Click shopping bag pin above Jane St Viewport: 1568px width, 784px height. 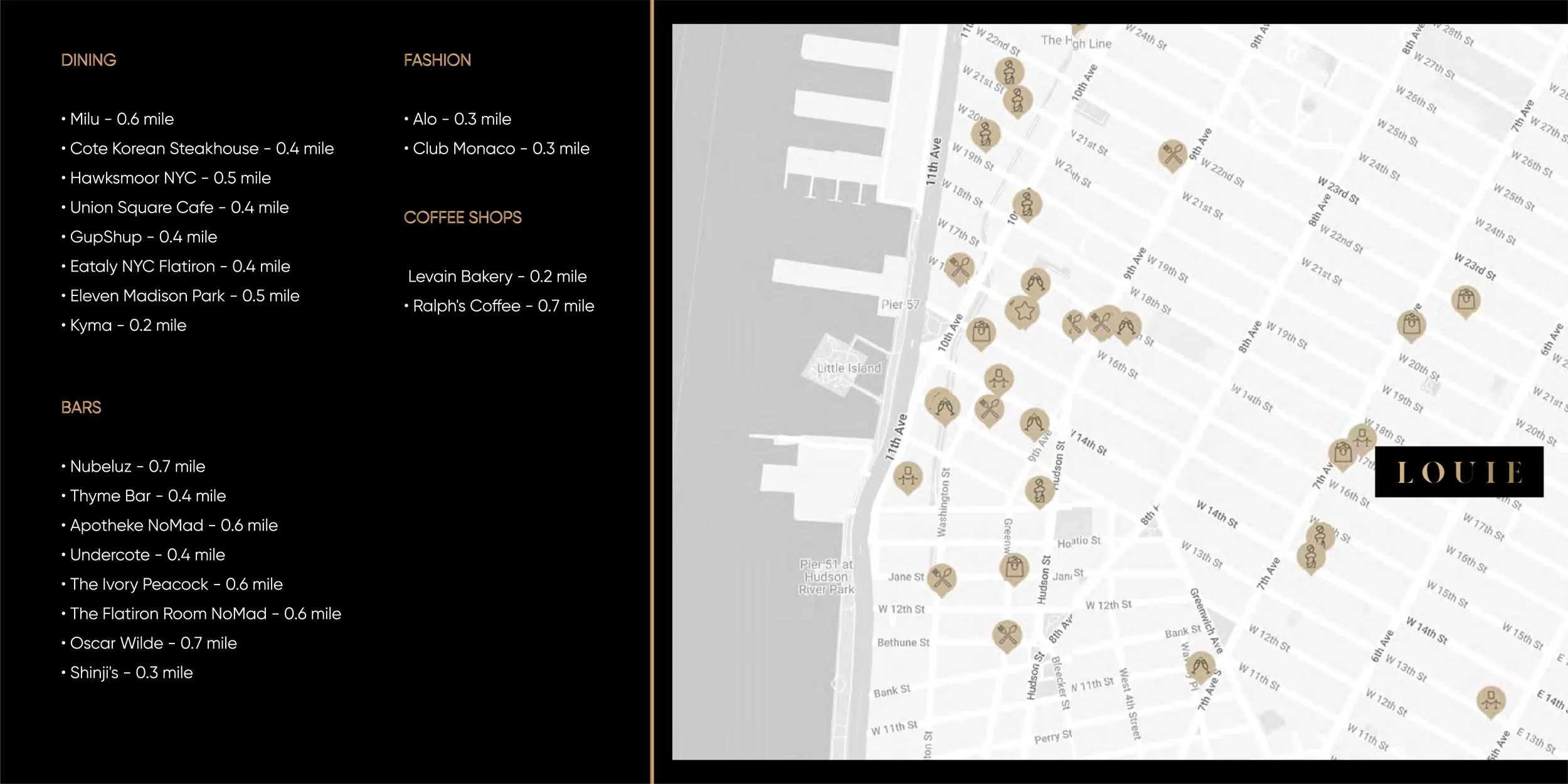(1014, 567)
